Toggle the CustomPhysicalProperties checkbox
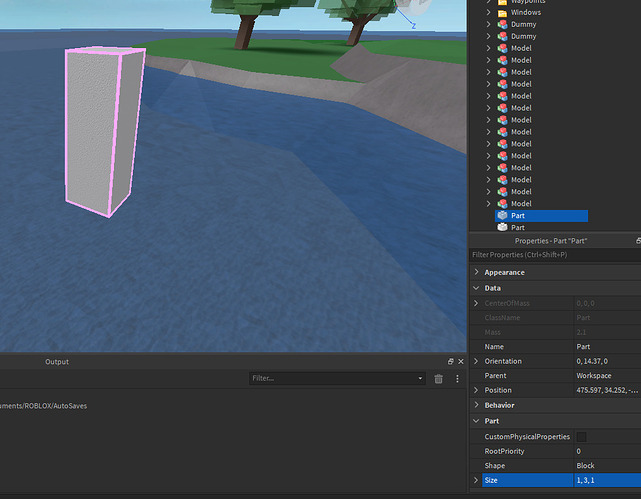Screen dimensions: 641x499 pos(581,437)
